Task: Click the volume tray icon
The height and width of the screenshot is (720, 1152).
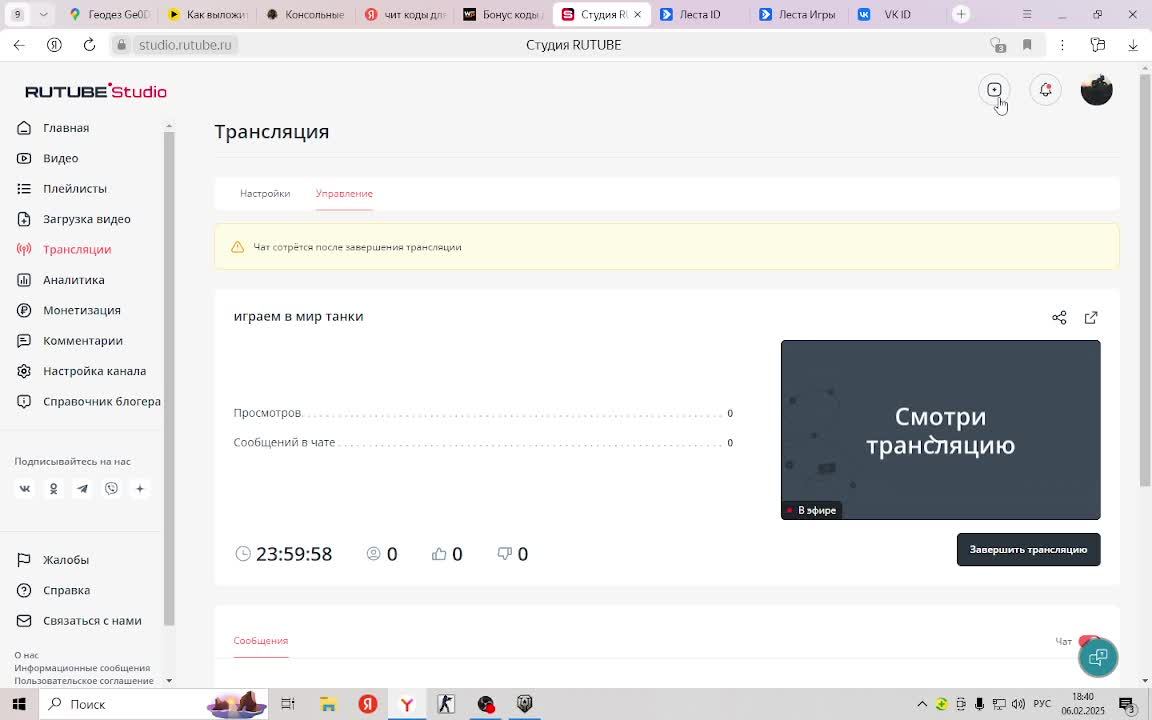Action: click(1018, 704)
